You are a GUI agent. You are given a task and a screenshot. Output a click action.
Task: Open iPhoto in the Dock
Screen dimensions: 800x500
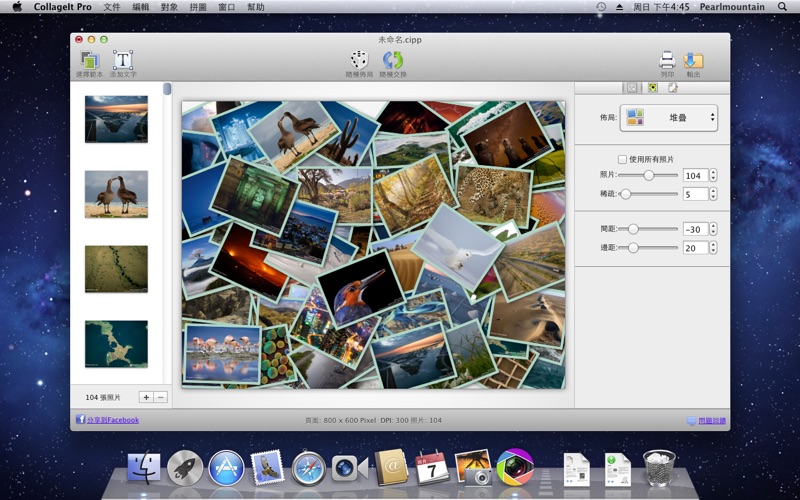click(473, 467)
